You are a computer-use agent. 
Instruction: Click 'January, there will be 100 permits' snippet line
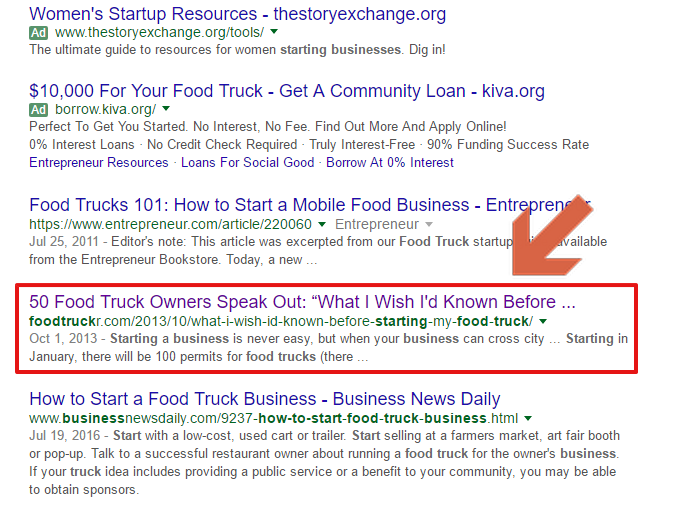click(199, 357)
